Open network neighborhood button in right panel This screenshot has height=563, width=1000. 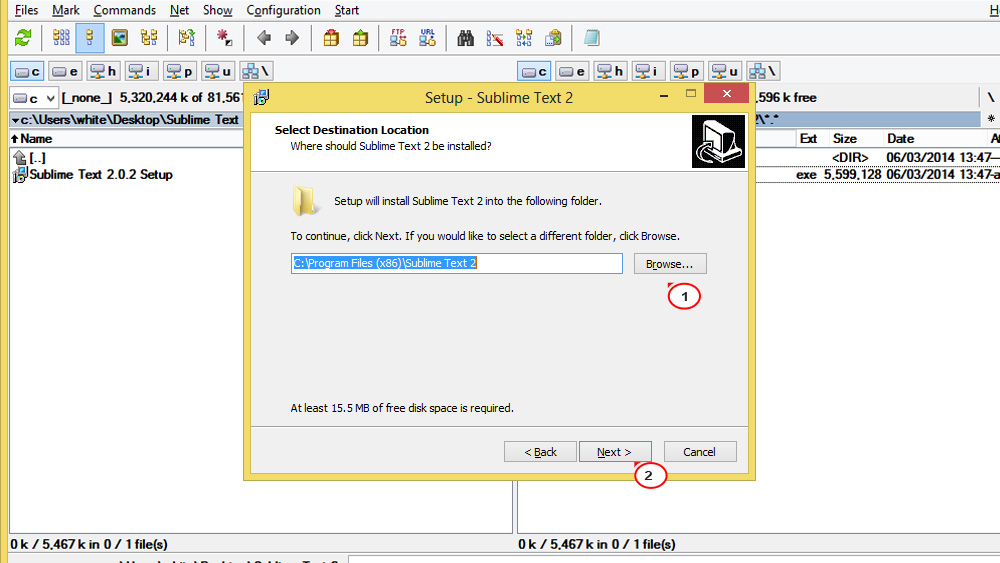click(763, 71)
